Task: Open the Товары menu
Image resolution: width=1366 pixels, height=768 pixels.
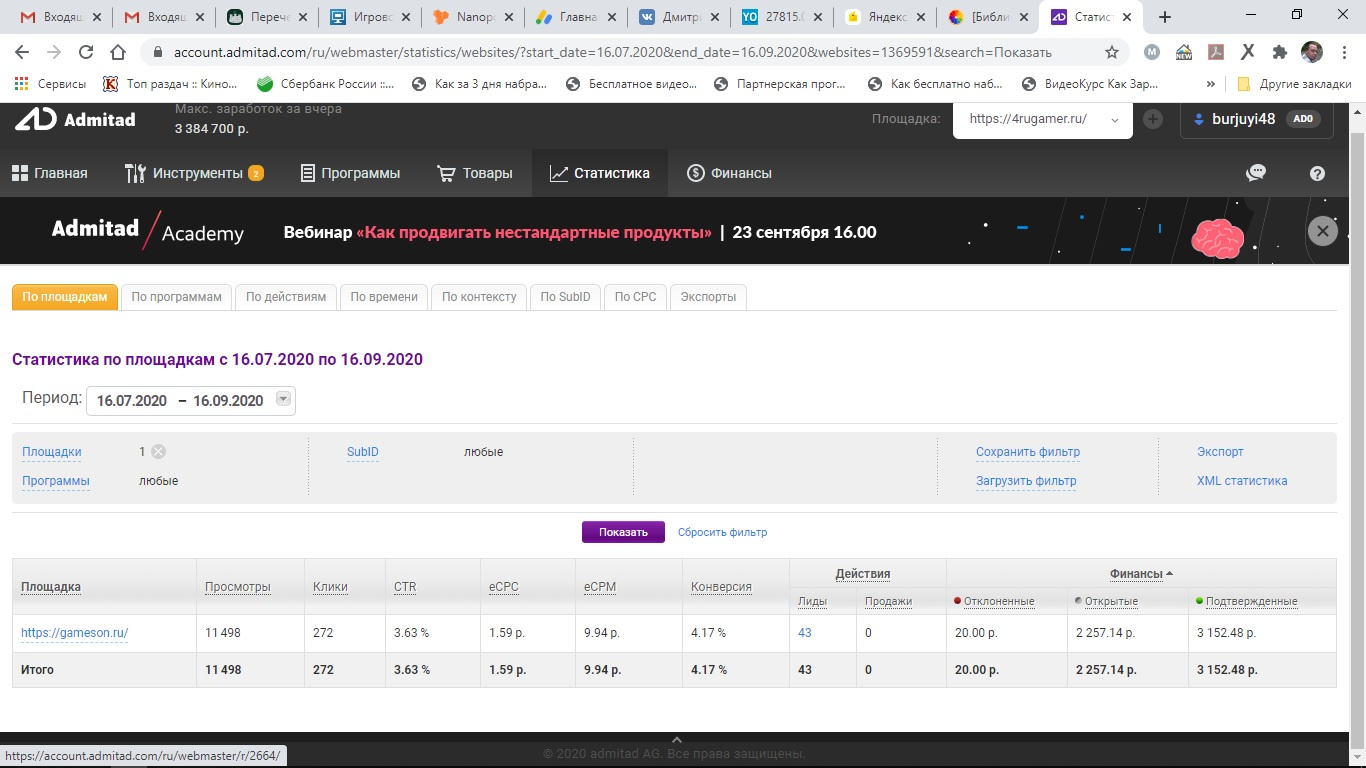Action: (x=476, y=173)
